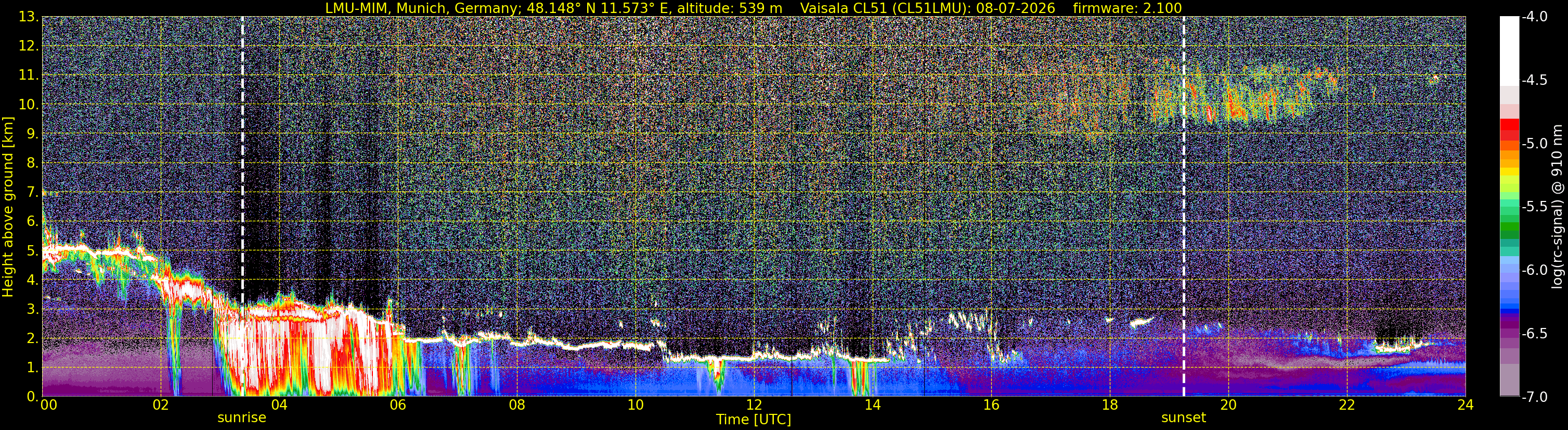The height and width of the screenshot is (430, 1568).
Task: Click the height-axis tick label "8."
Action: (32, 162)
